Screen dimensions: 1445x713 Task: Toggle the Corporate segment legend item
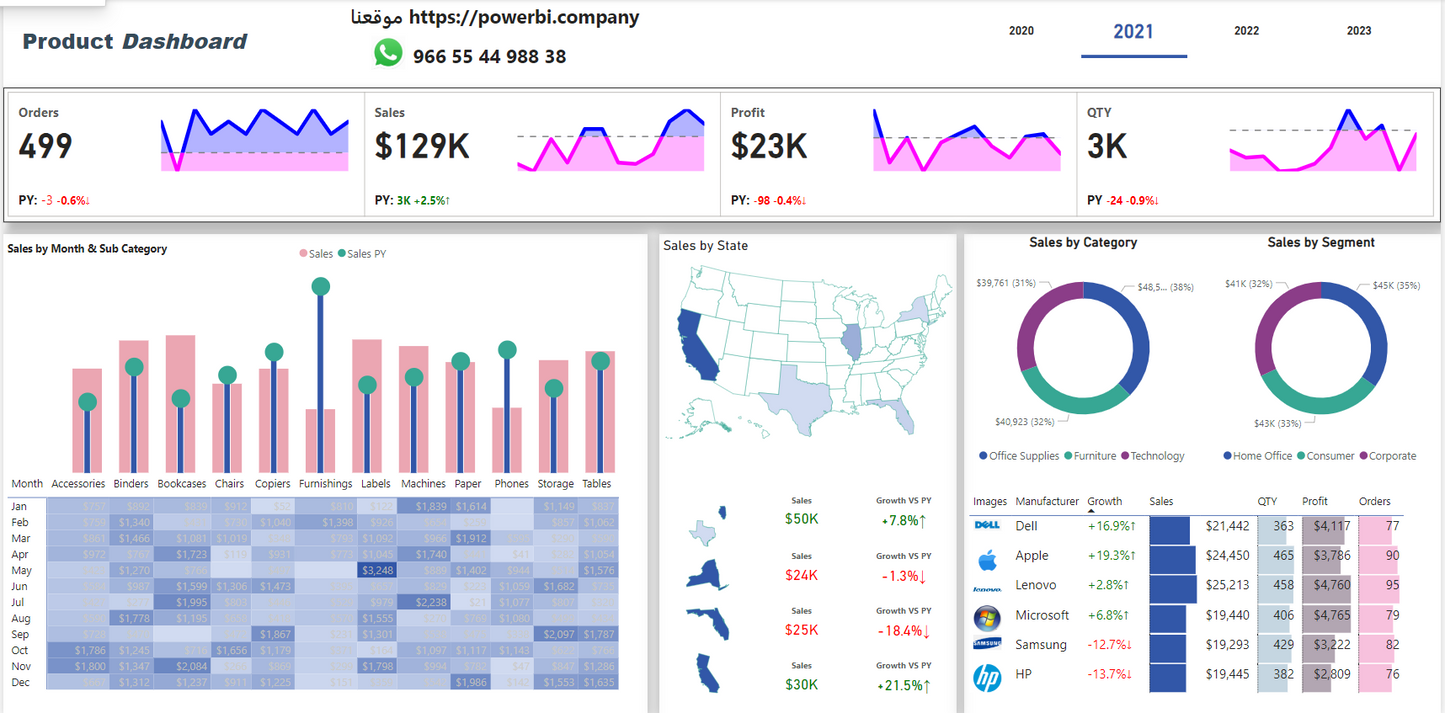click(1391, 456)
